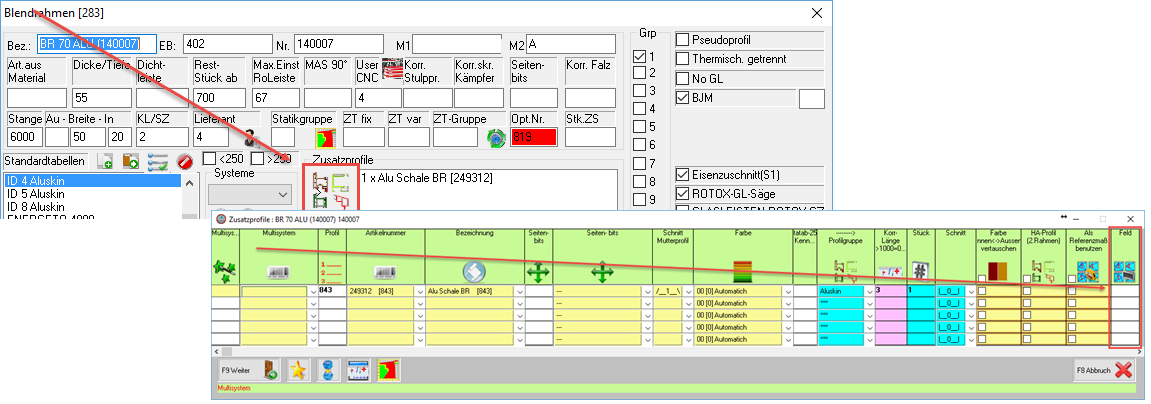The width and height of the screenshot is (1151, 404).
Task: Uncheck the ROTOX-GL-Säge checkbox
Action: 682,194
